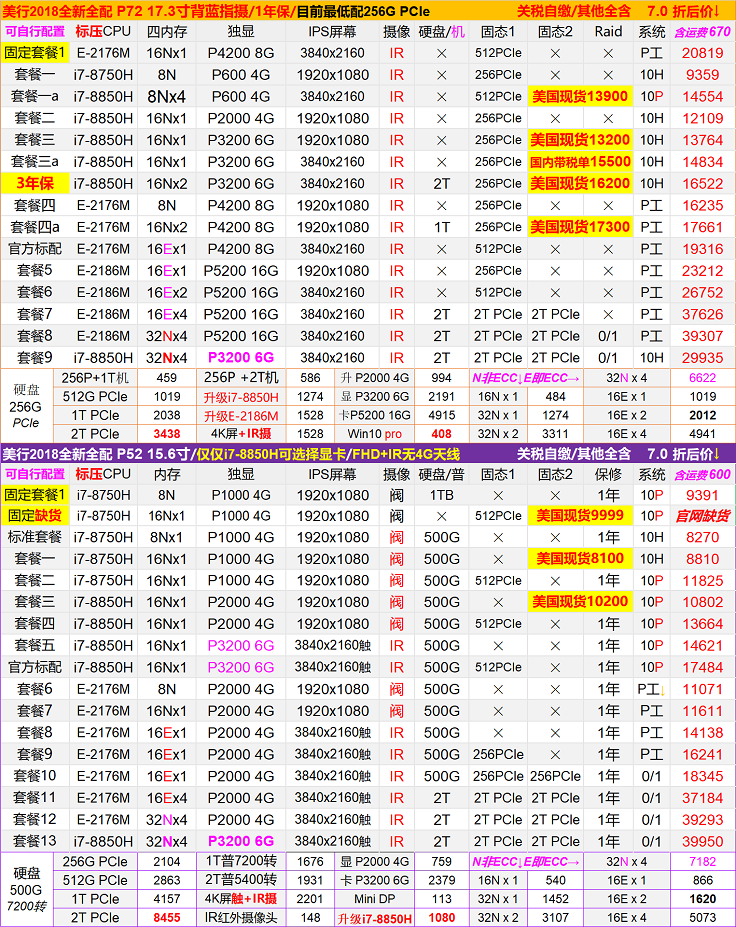Click the 美国现货9999 yellow cell
Viewport: 736px width, 927px height.
point(580,515)
